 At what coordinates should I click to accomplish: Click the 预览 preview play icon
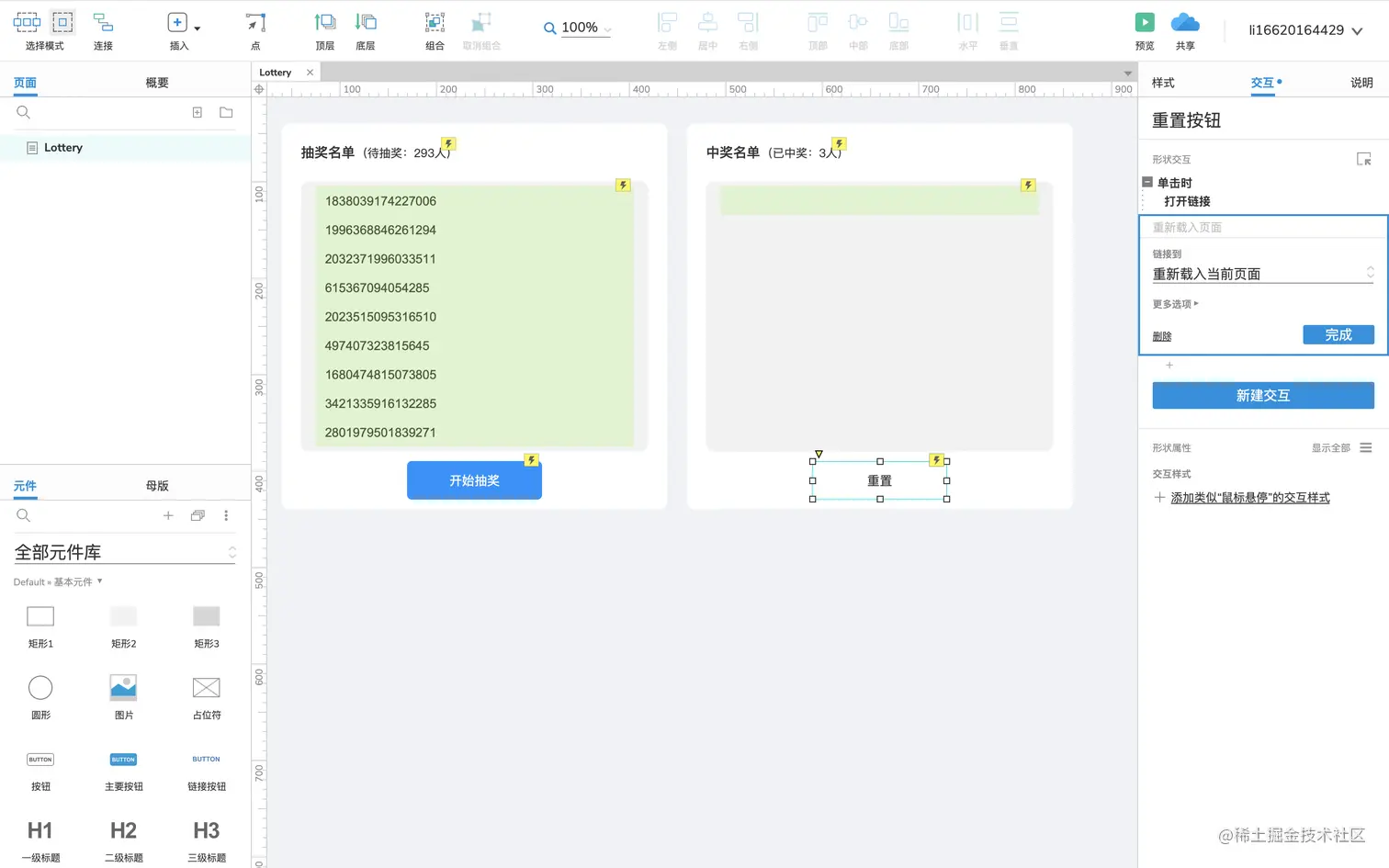1145,22
